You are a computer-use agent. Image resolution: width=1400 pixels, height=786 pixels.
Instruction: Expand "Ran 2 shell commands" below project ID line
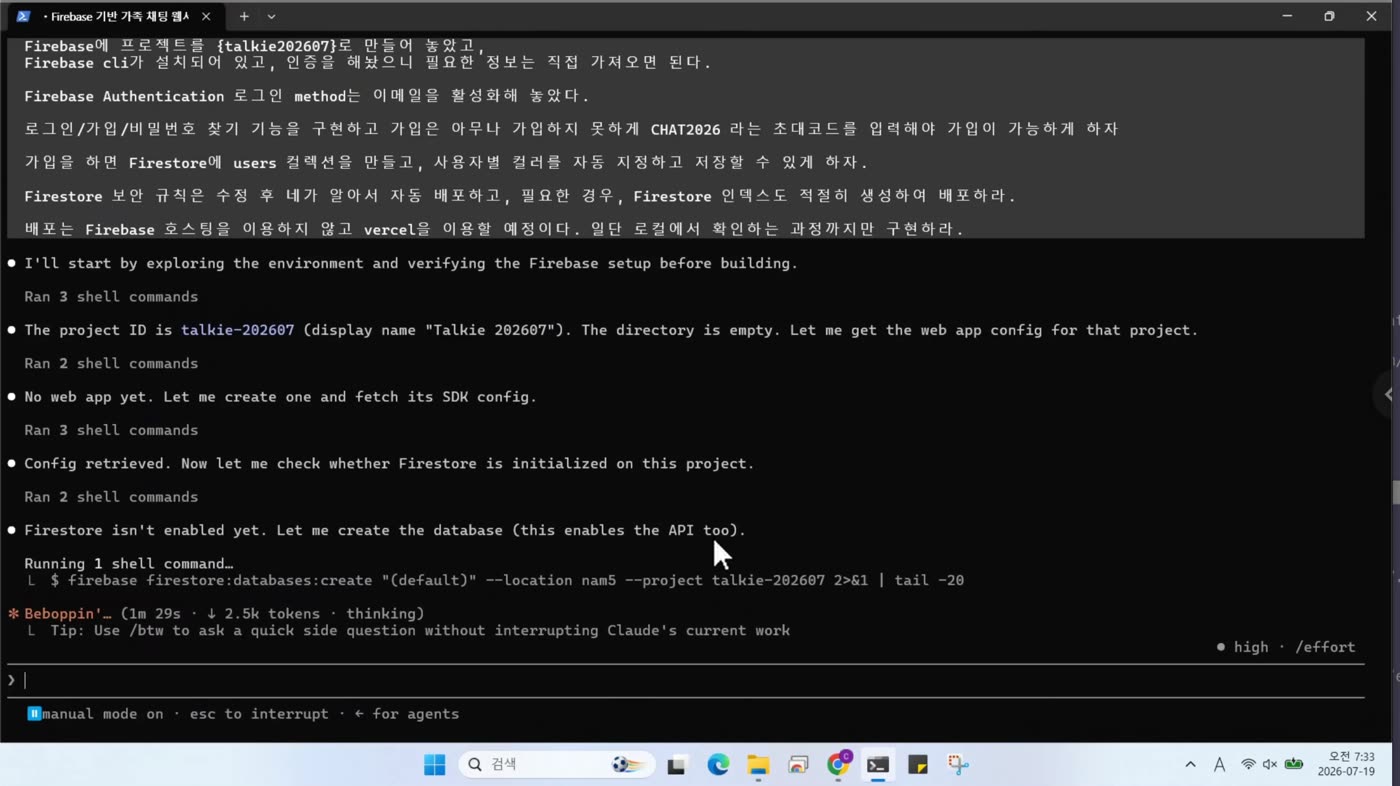pos(111,363)
